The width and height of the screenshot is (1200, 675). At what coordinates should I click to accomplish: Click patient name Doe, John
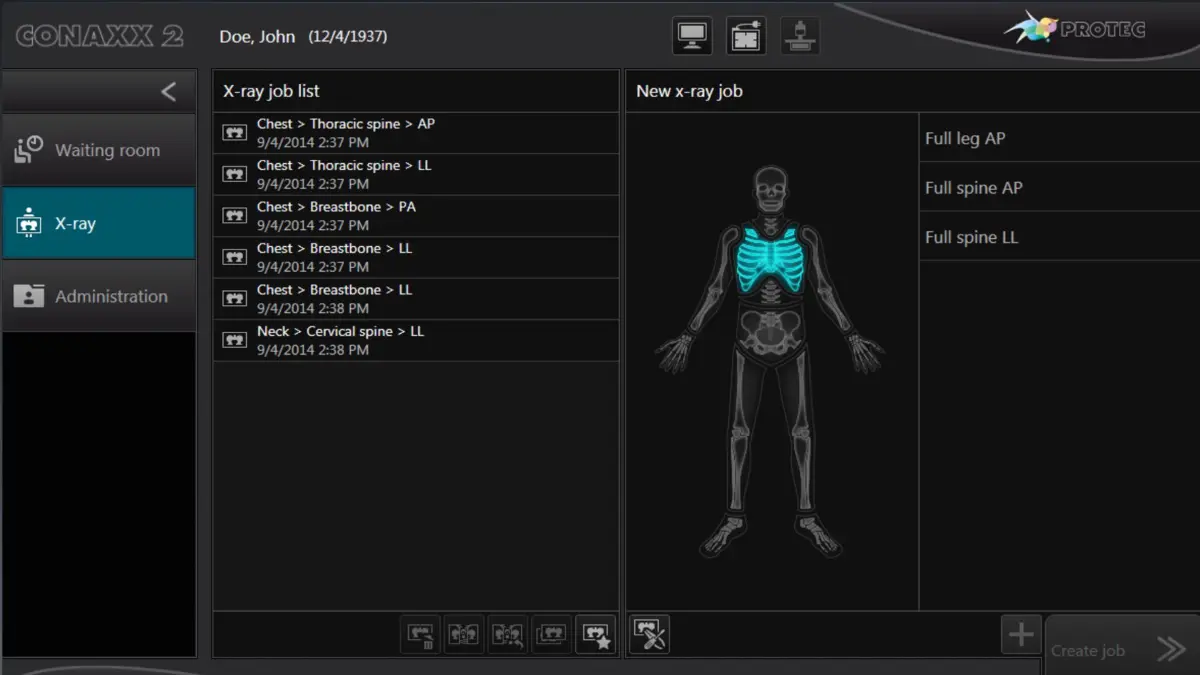pyautogui.click(x=257, y=36)
